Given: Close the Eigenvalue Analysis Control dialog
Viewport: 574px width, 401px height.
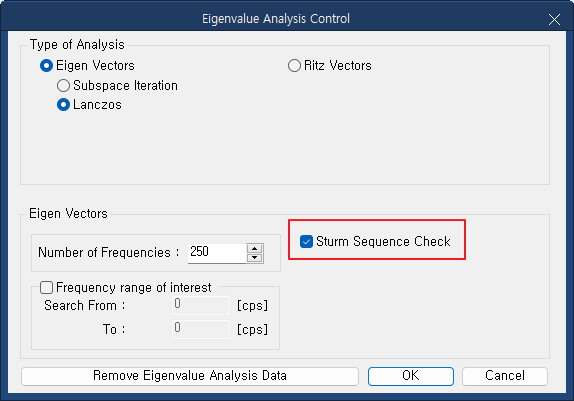Looking at the screenshot, I should click(x=554, y=19).
